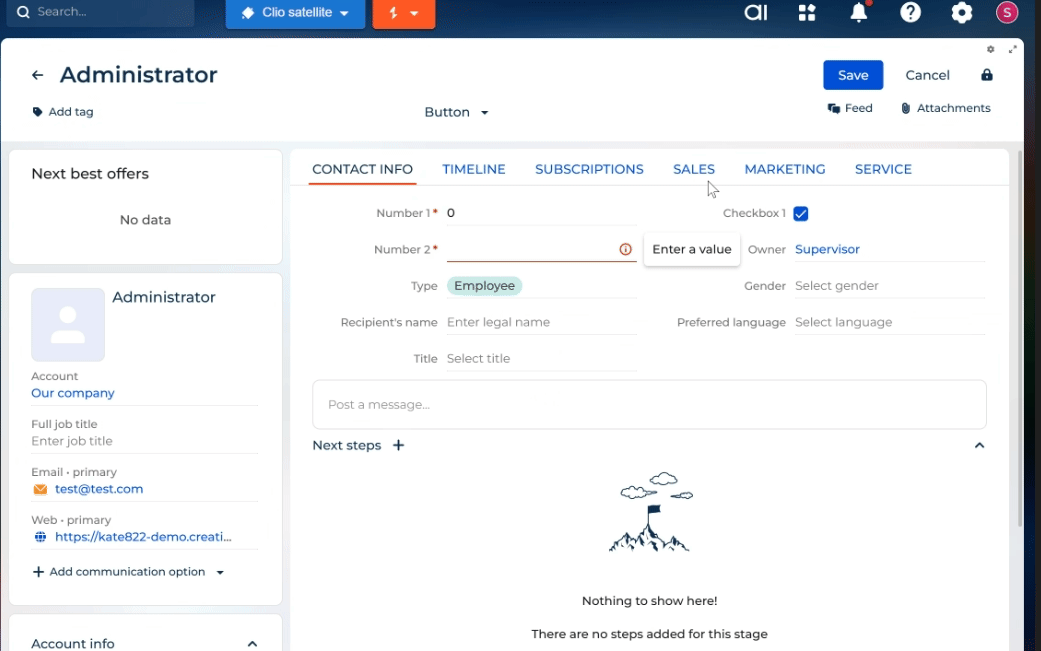Screen dimensions: 1041x651
Task: Collapse the Account info section
Action: (x=252, y=644)
